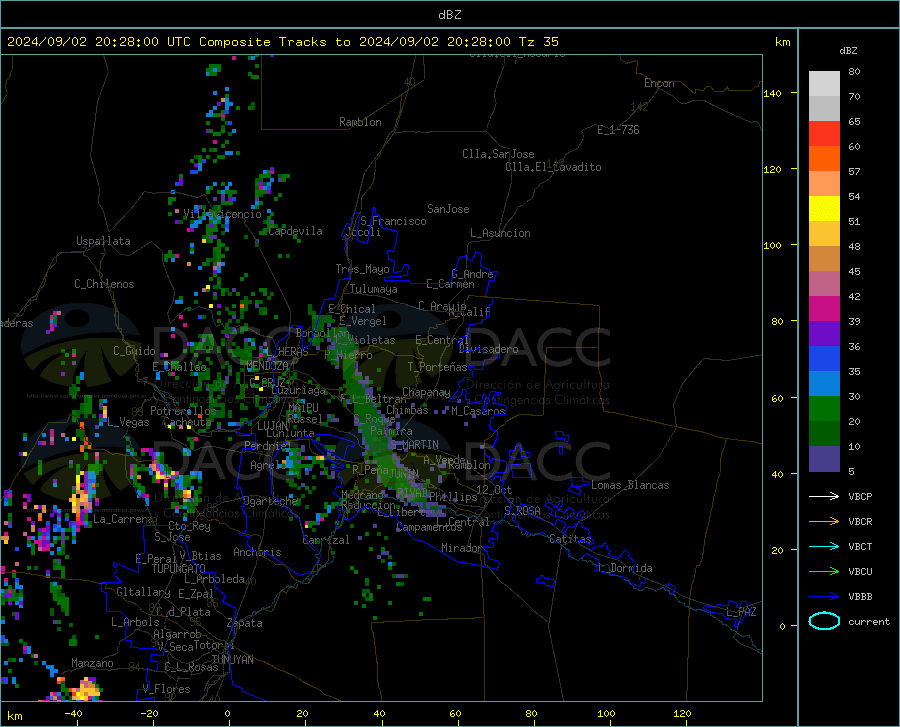Click the 'Capdevila' map label

pos(296,231)
